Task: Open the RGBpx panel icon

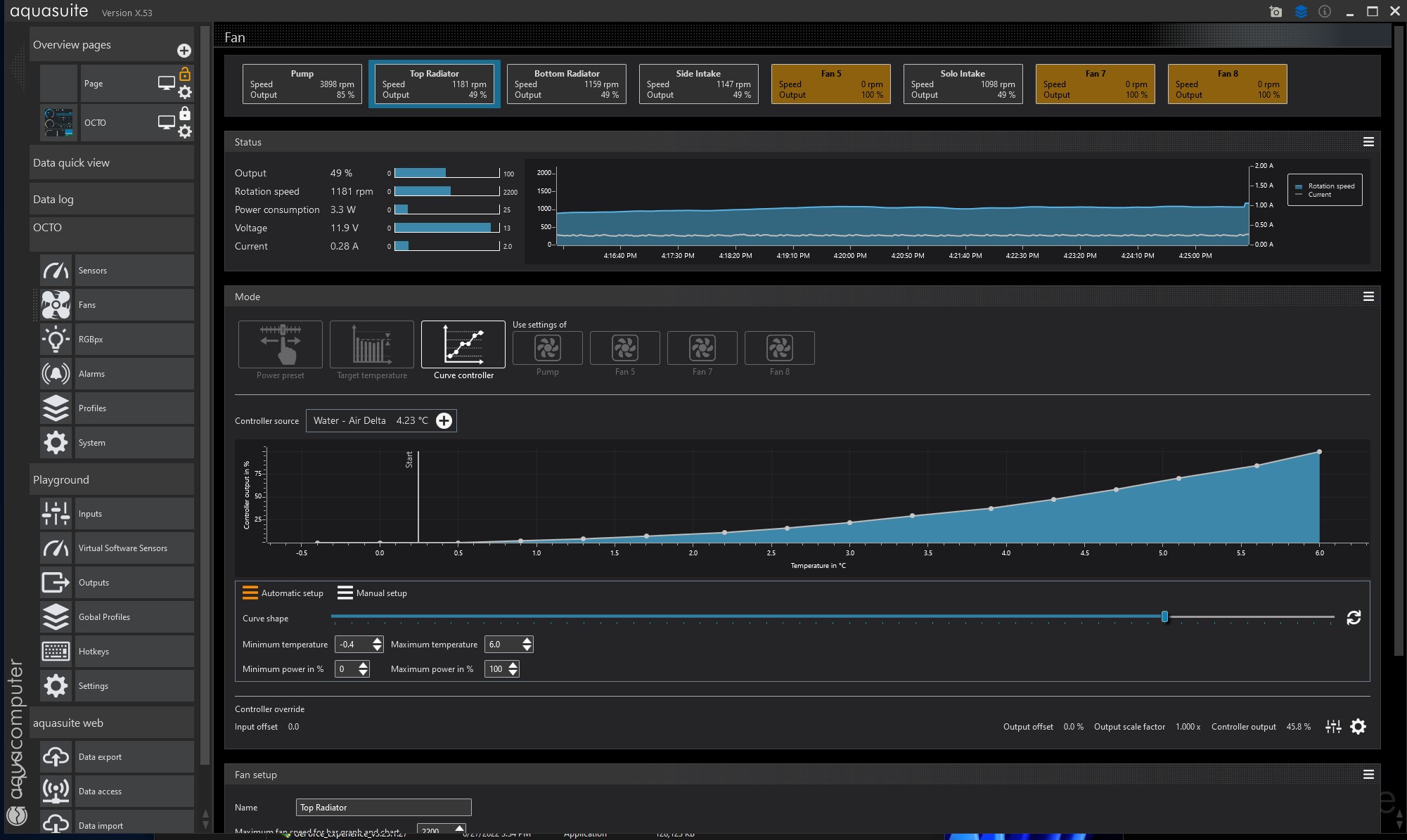Action: 56,339
